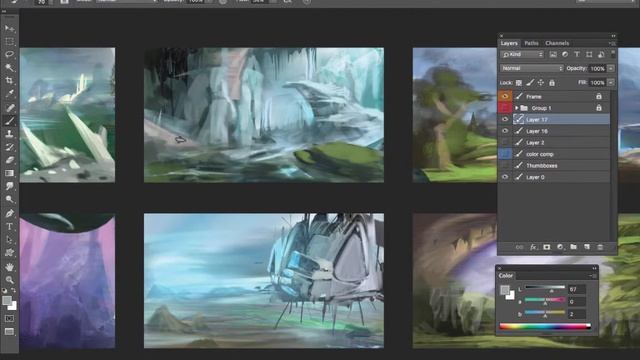Expand the Group 1 folder triangle
The image size is (640, 360).
517,108
